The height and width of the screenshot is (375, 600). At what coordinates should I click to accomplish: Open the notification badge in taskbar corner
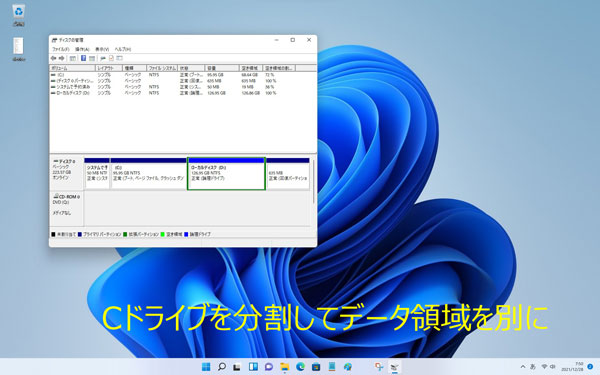coord(590,367)
